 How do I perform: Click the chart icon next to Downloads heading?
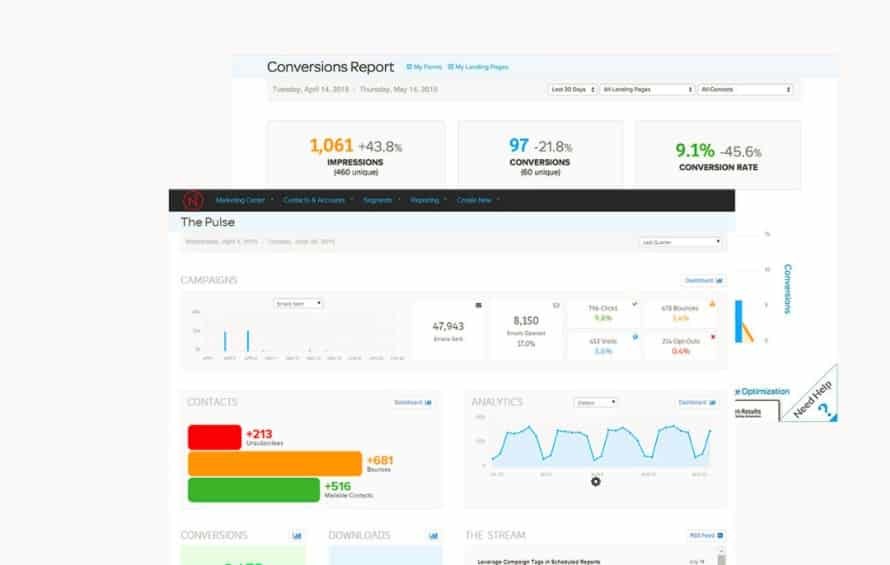[x=433, y=536]
